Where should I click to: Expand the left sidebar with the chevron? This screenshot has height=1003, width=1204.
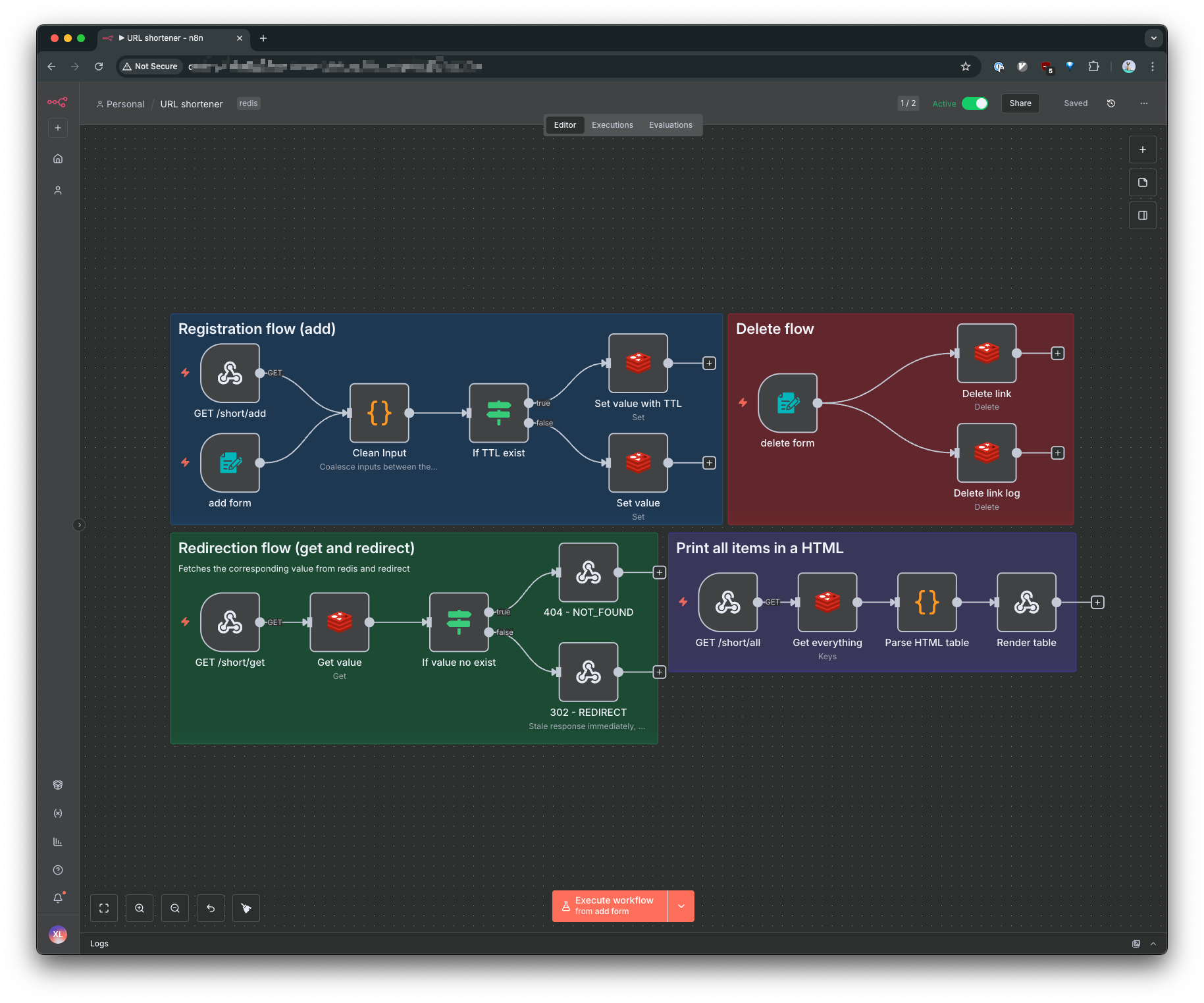tap(79, 525)
